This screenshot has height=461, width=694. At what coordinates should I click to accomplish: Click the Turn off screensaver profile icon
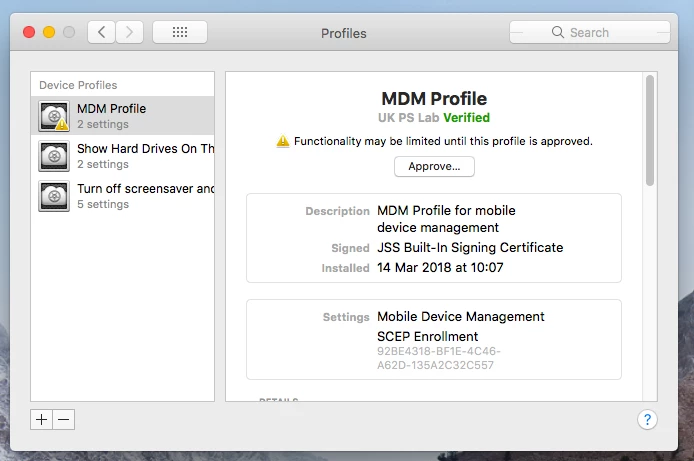54,196
